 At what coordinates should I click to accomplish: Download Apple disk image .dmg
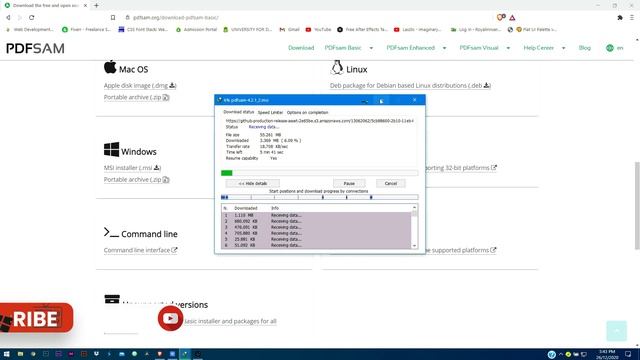(140, 85)
